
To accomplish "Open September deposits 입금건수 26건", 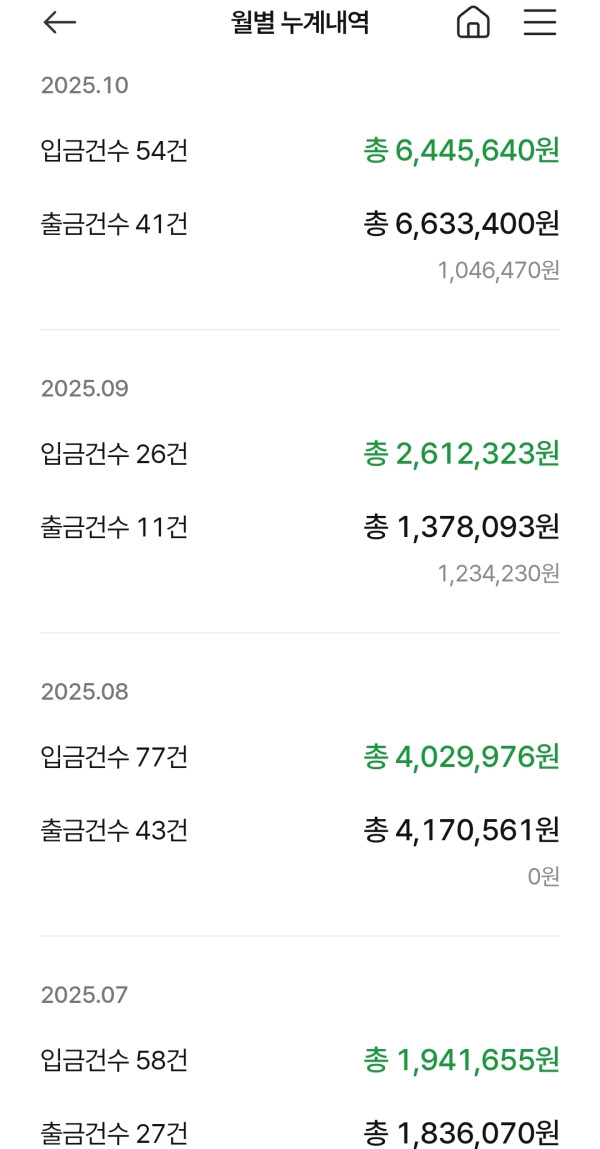I will pos(114,454).
